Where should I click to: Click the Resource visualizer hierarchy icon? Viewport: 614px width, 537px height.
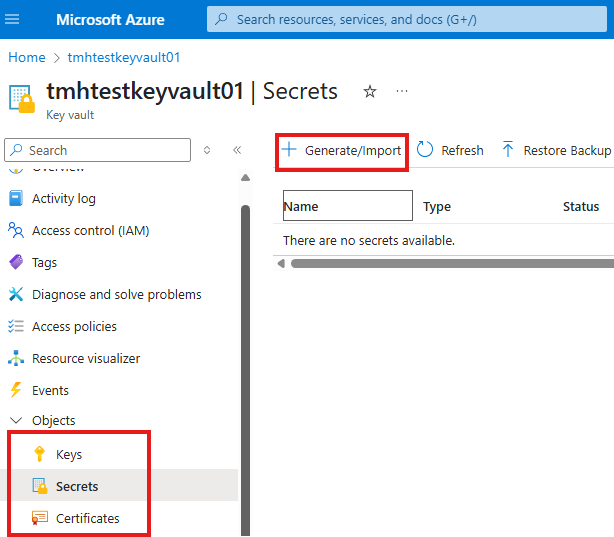pos(16,358)
